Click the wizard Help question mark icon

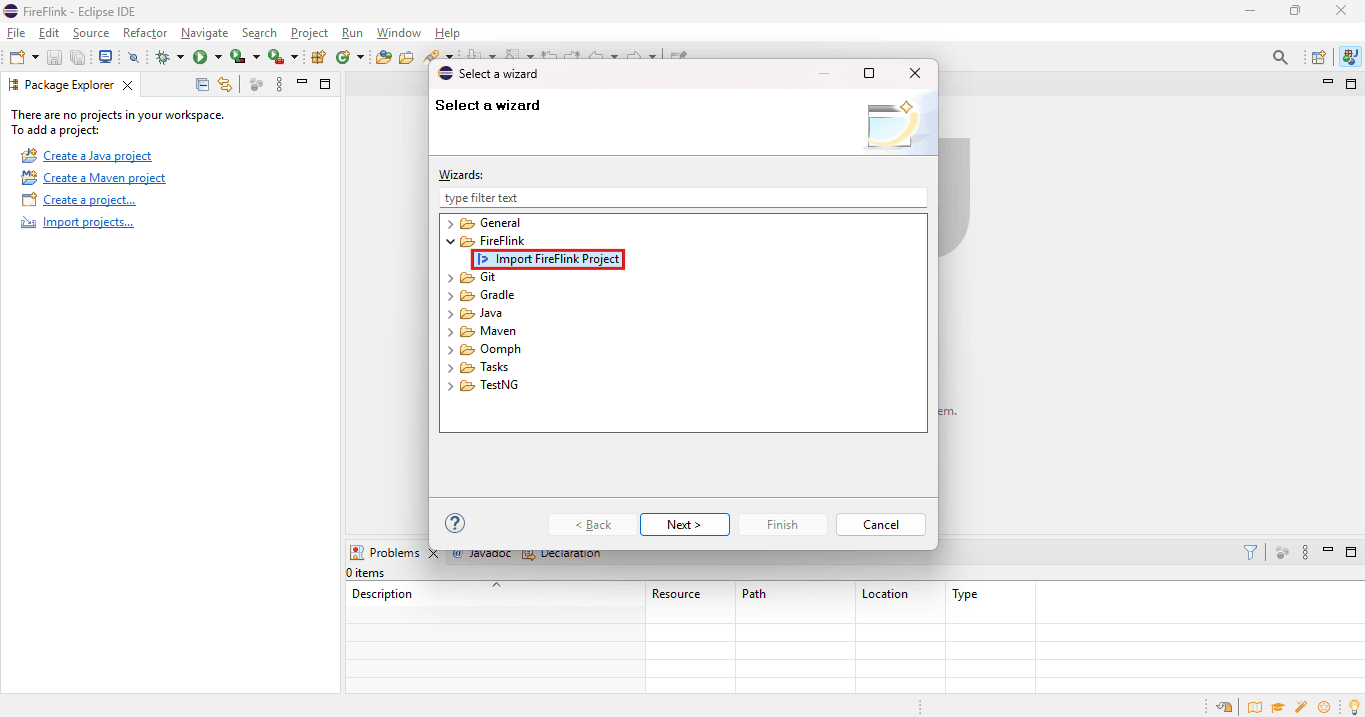tap(455, 523)
